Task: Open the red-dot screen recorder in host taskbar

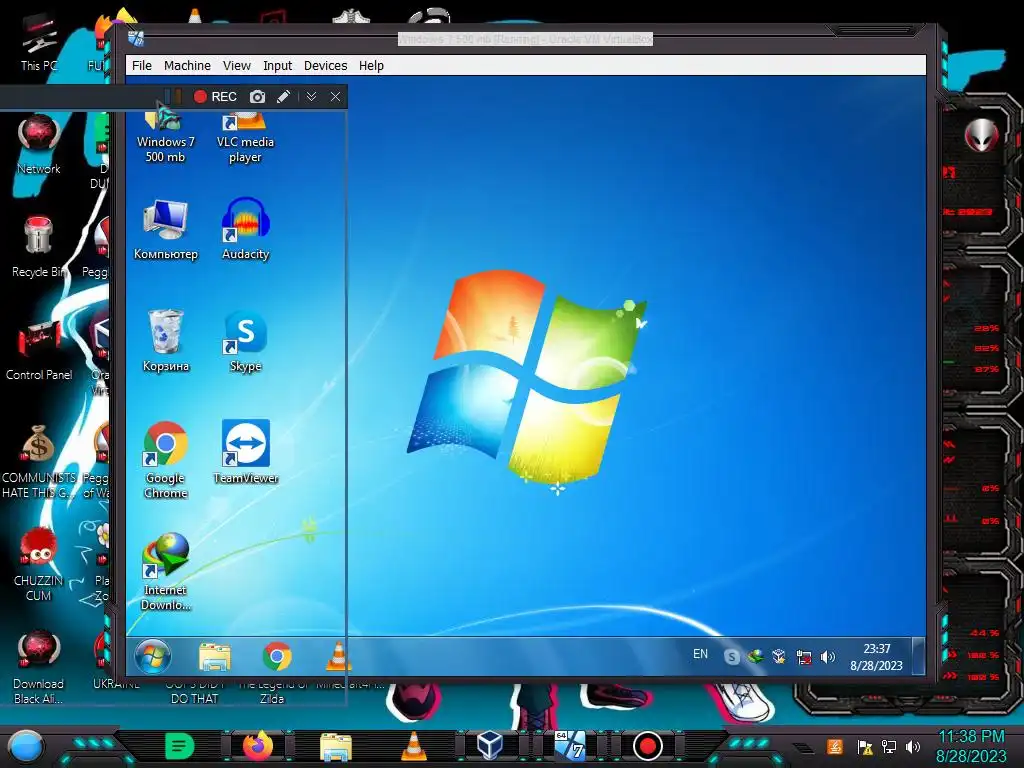Action: 647,746
